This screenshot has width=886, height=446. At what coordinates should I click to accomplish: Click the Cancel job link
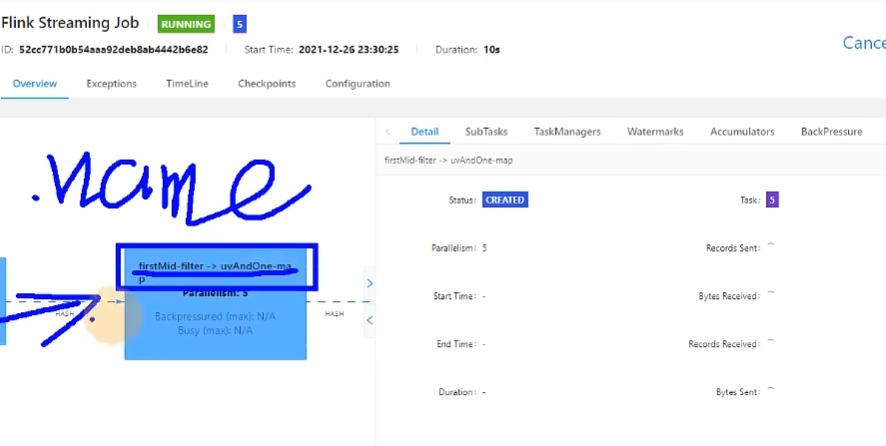pos(864,42)
